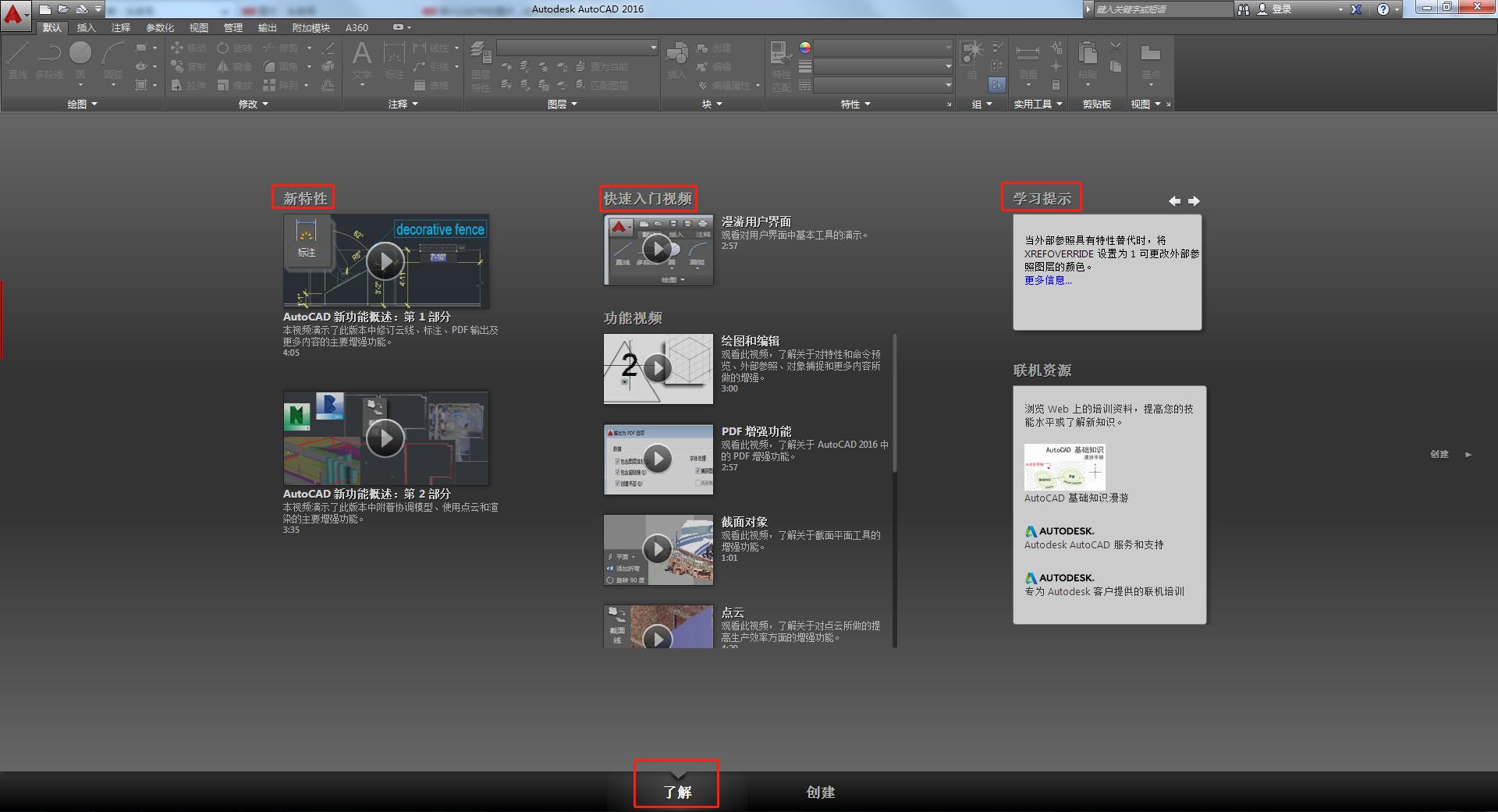1498x812 pixels.
Task: Choose the Stretch (拉伸) command
Action: 188,85
